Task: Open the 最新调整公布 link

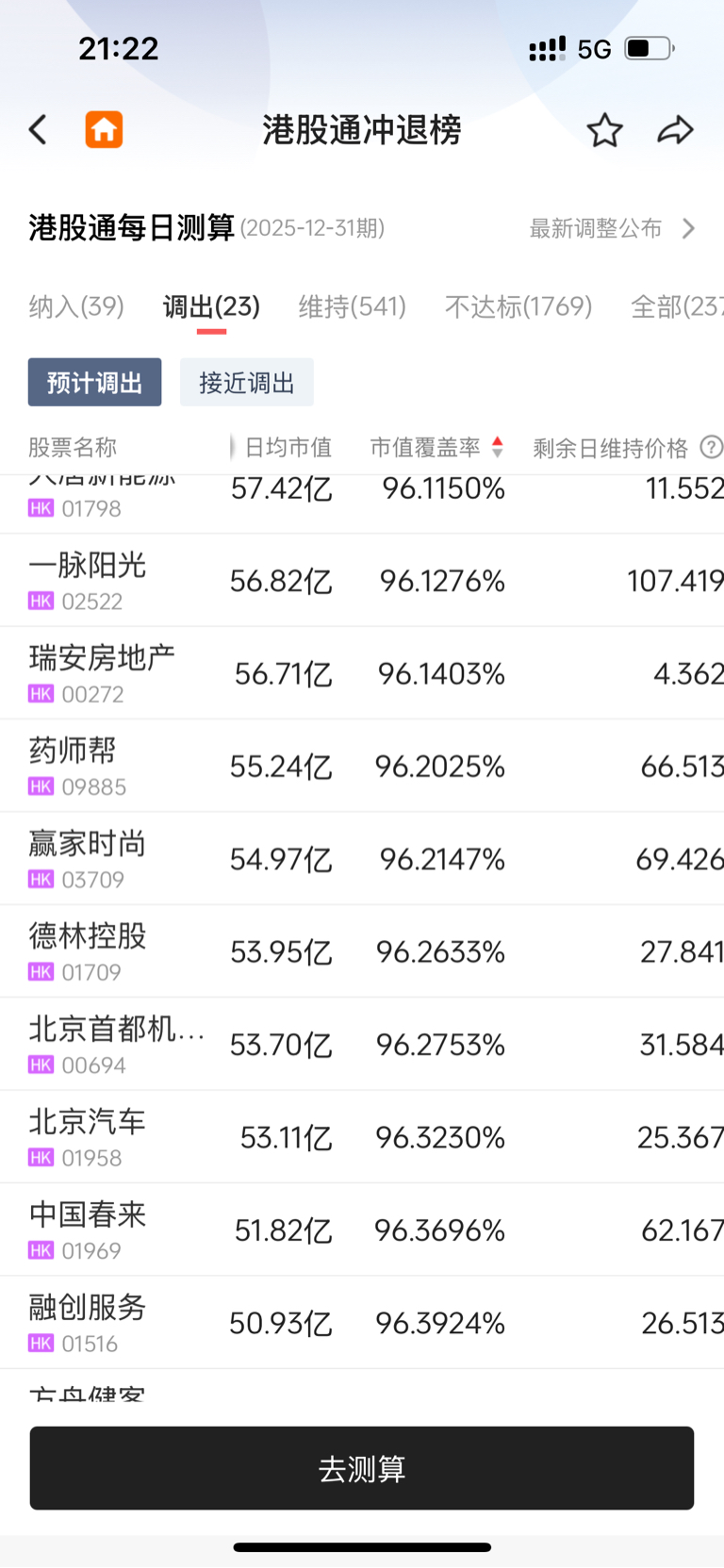Action: pyautogui.click(x=596, y=228)
